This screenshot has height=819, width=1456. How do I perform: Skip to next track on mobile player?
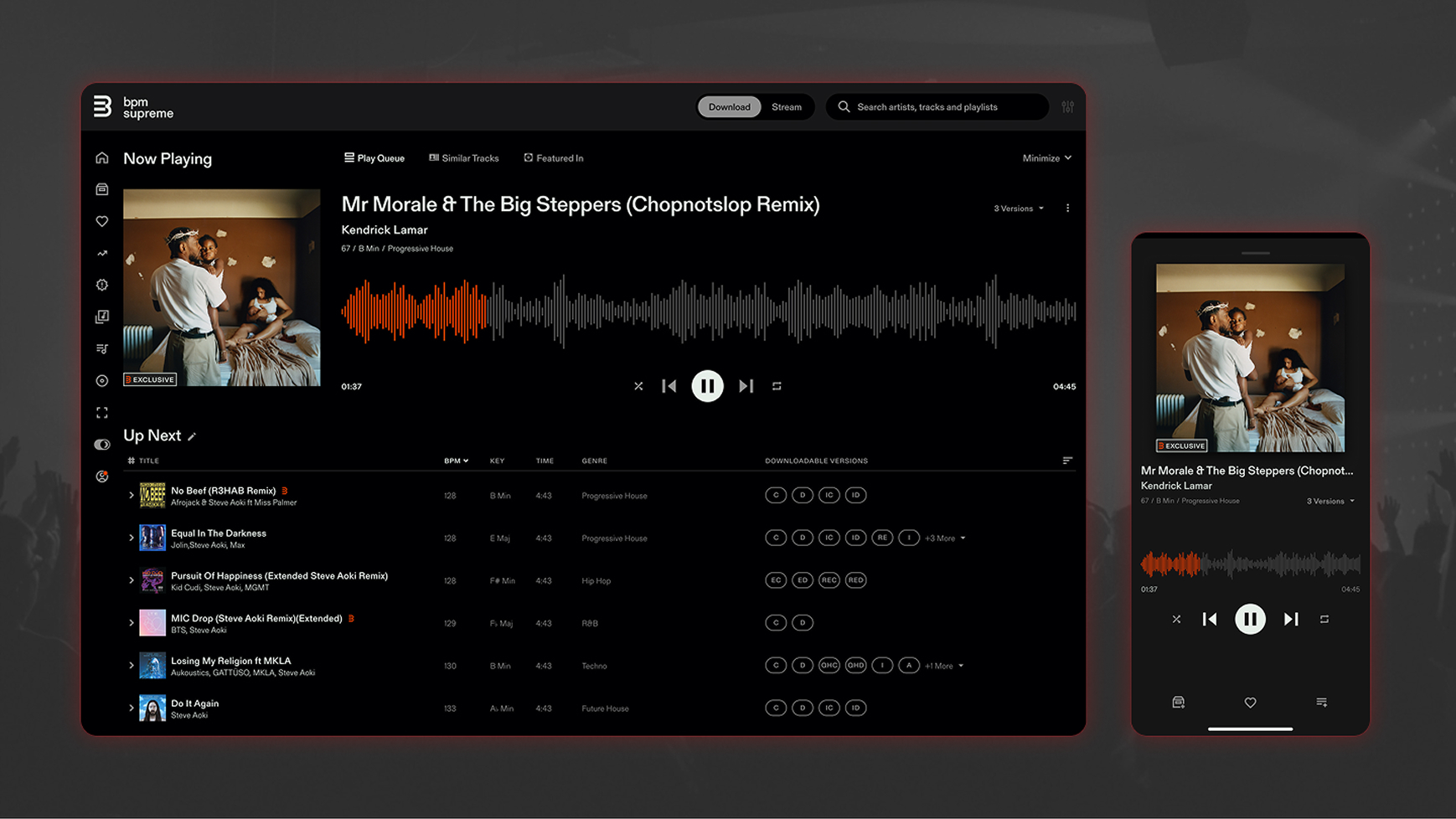[1291, 620]
